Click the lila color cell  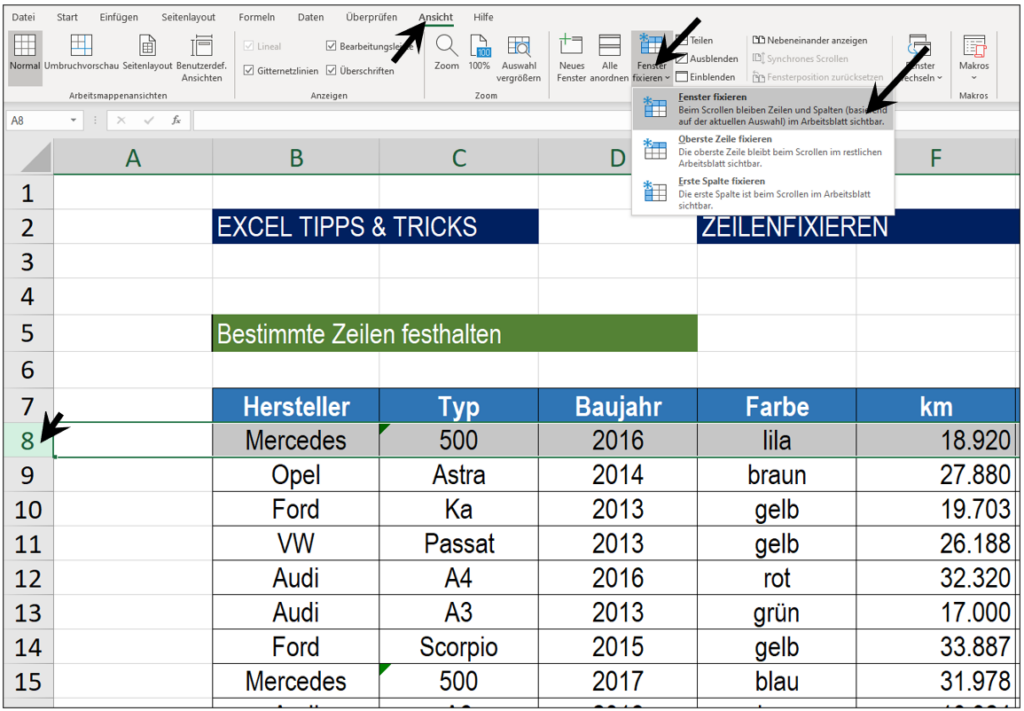(777, 441)
